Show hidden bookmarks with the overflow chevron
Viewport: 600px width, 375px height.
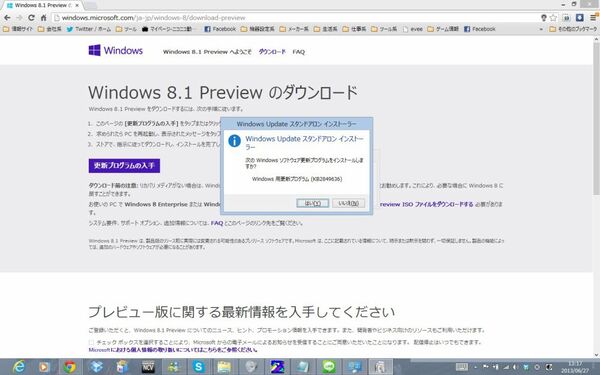click(541, 29)
